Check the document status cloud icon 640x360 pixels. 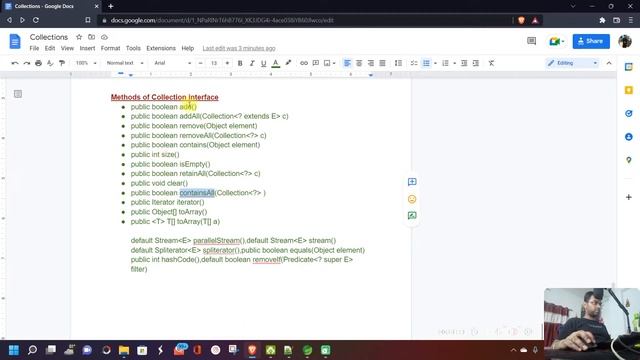104,37
